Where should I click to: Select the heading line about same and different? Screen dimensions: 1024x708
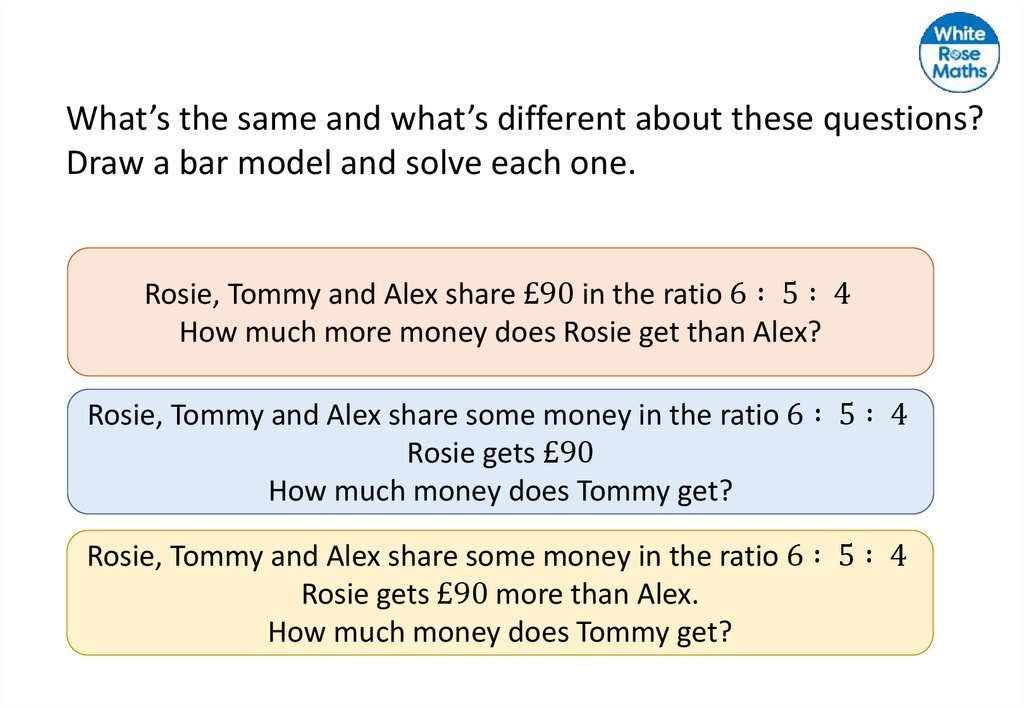point(526,119)
